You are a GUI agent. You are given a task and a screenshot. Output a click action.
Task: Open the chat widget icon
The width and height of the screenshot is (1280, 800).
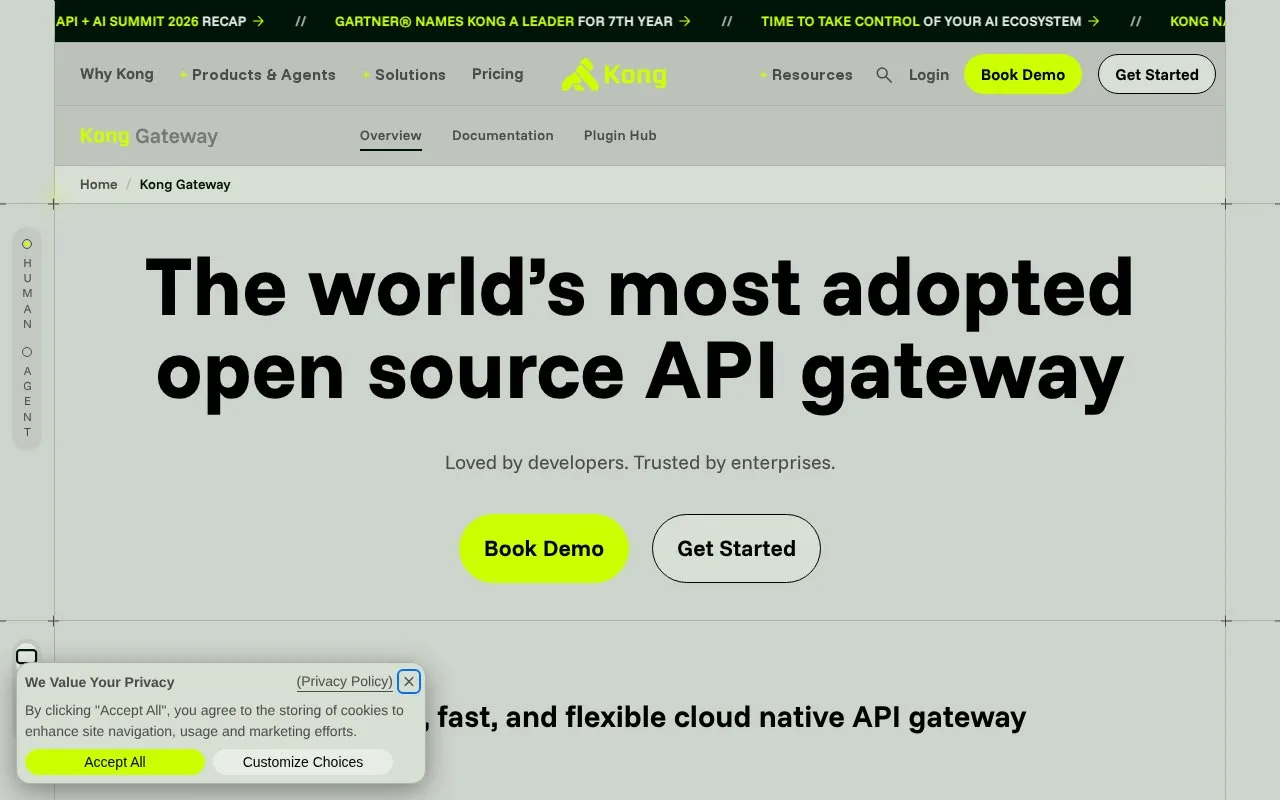tap(27, 656)
